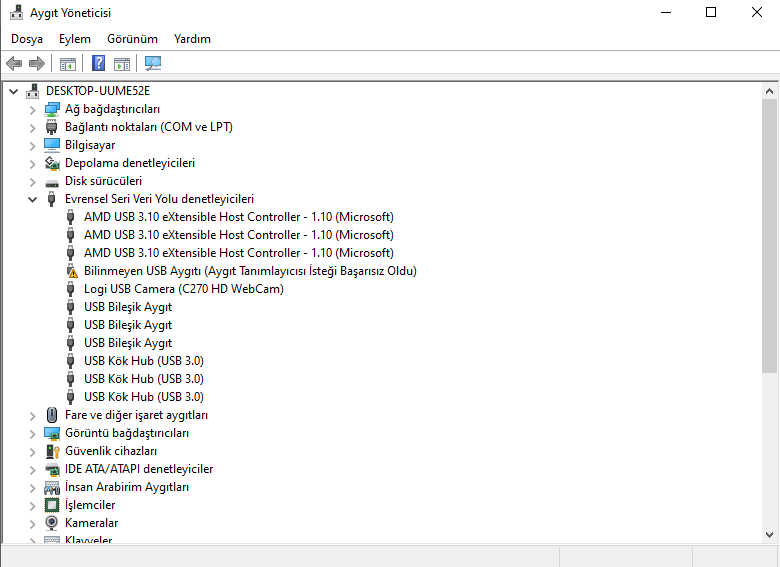The width and height of the screenshot is (780, 567).
Task: Click the DESKTOP-UUME52E computer icon
Action: (33, 91)
